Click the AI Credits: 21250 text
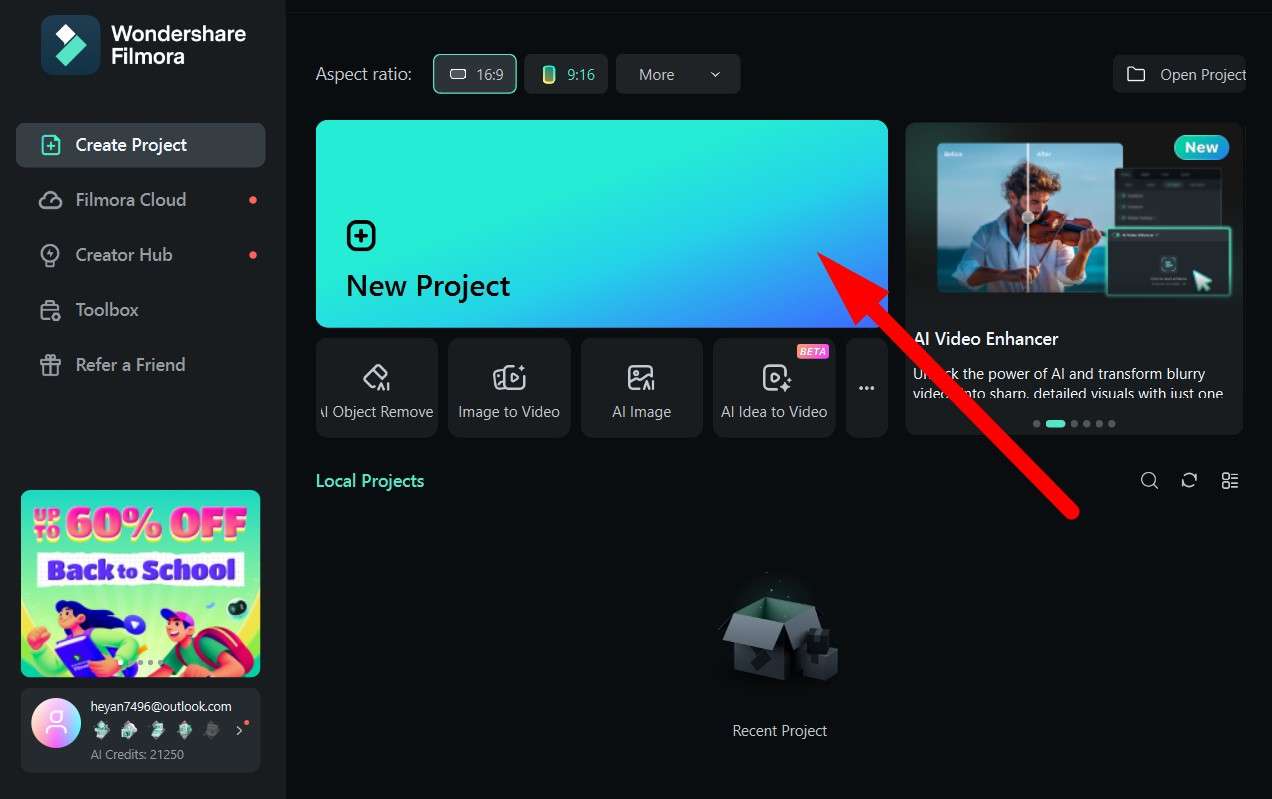The width and height of the screenshot is (1272, 799). pos(137,754)
